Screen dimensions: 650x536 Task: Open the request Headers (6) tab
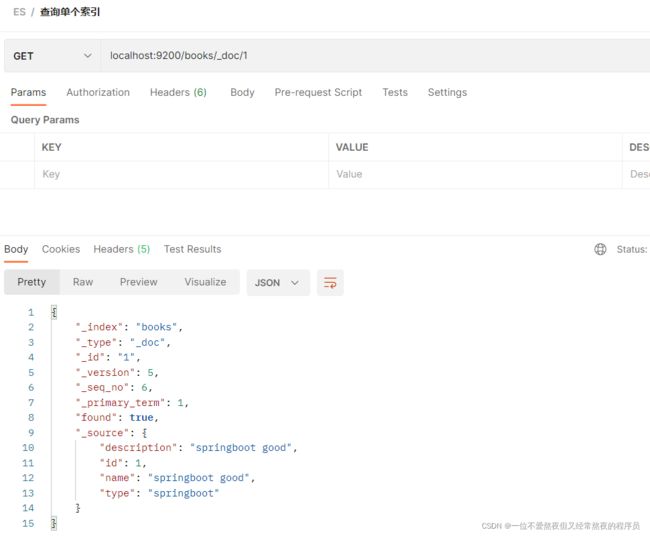click(x=178, y=92)
